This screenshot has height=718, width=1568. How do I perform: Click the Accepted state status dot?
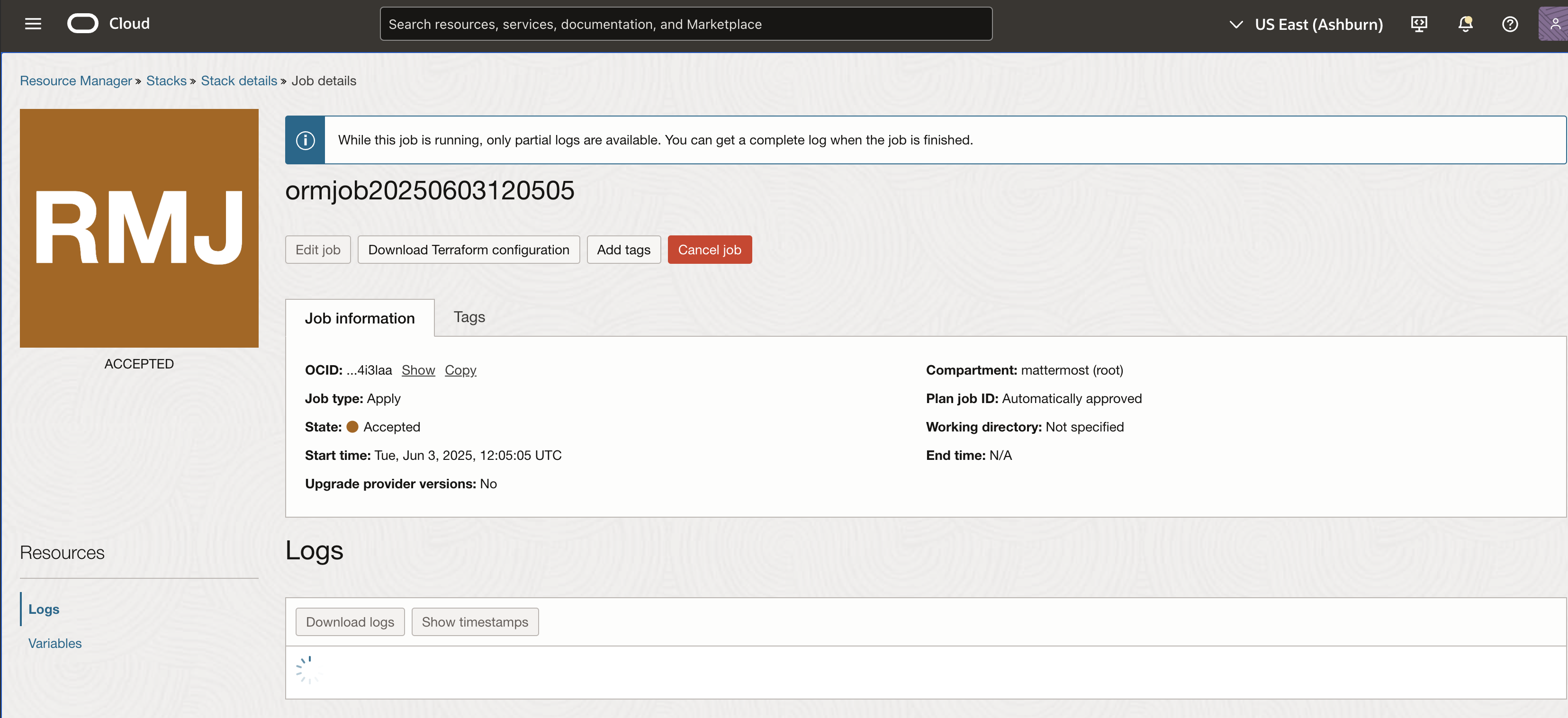[x=353, y=427]
